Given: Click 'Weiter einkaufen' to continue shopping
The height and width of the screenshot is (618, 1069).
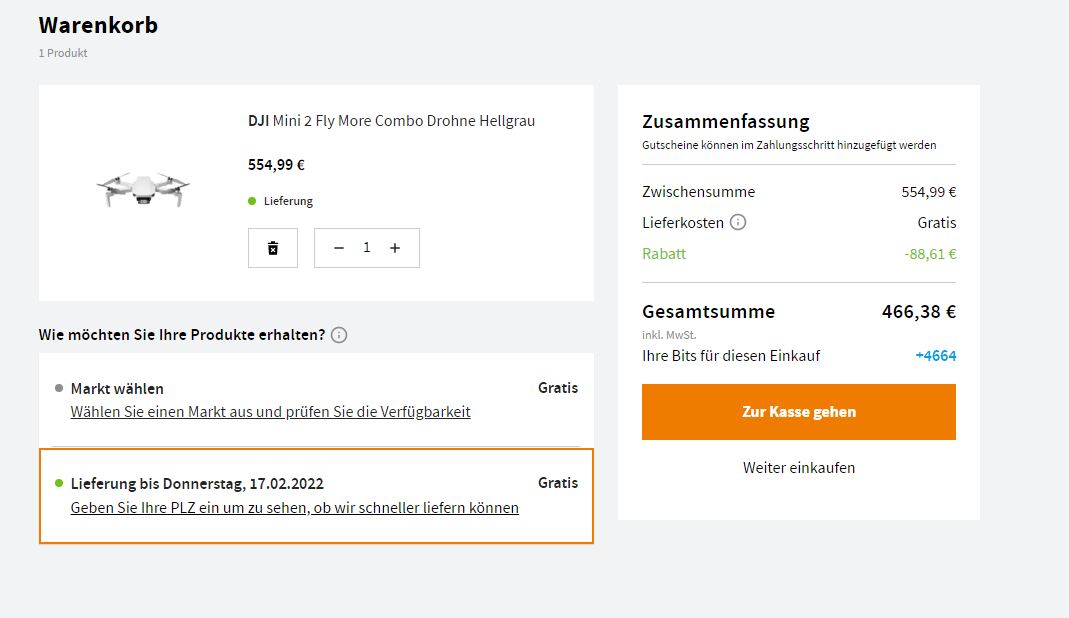Looking at the screenshot, I should (798, 468).
